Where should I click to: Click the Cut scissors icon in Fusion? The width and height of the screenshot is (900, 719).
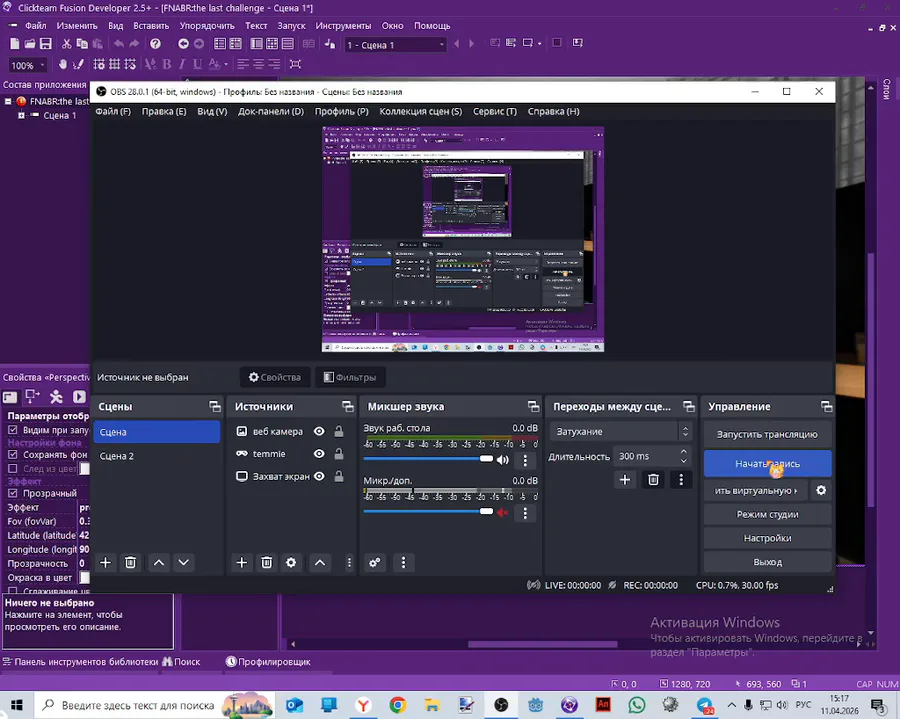pyautogui.click(x=67, y=44)
